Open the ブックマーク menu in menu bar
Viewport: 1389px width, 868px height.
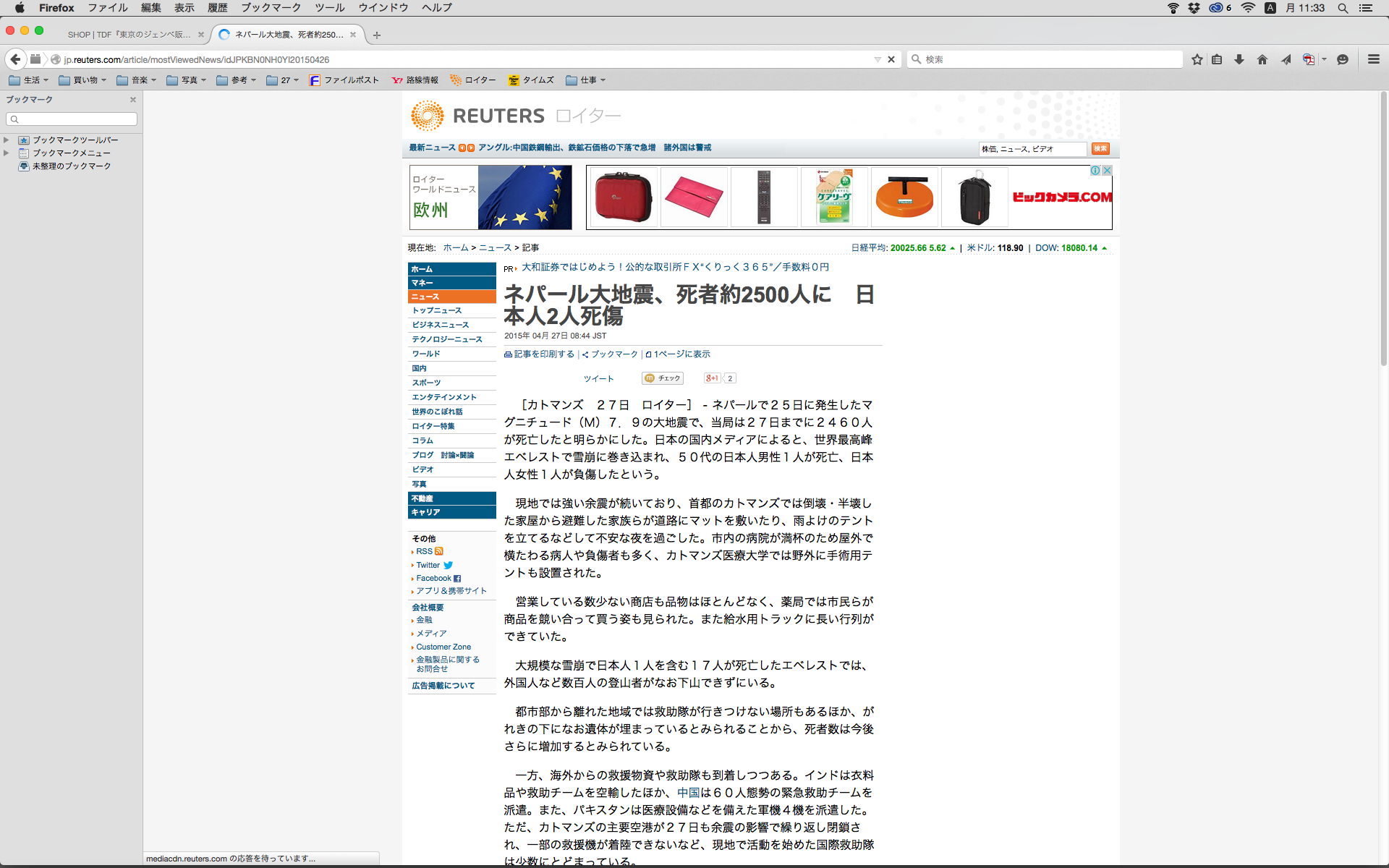click(271, 8)
